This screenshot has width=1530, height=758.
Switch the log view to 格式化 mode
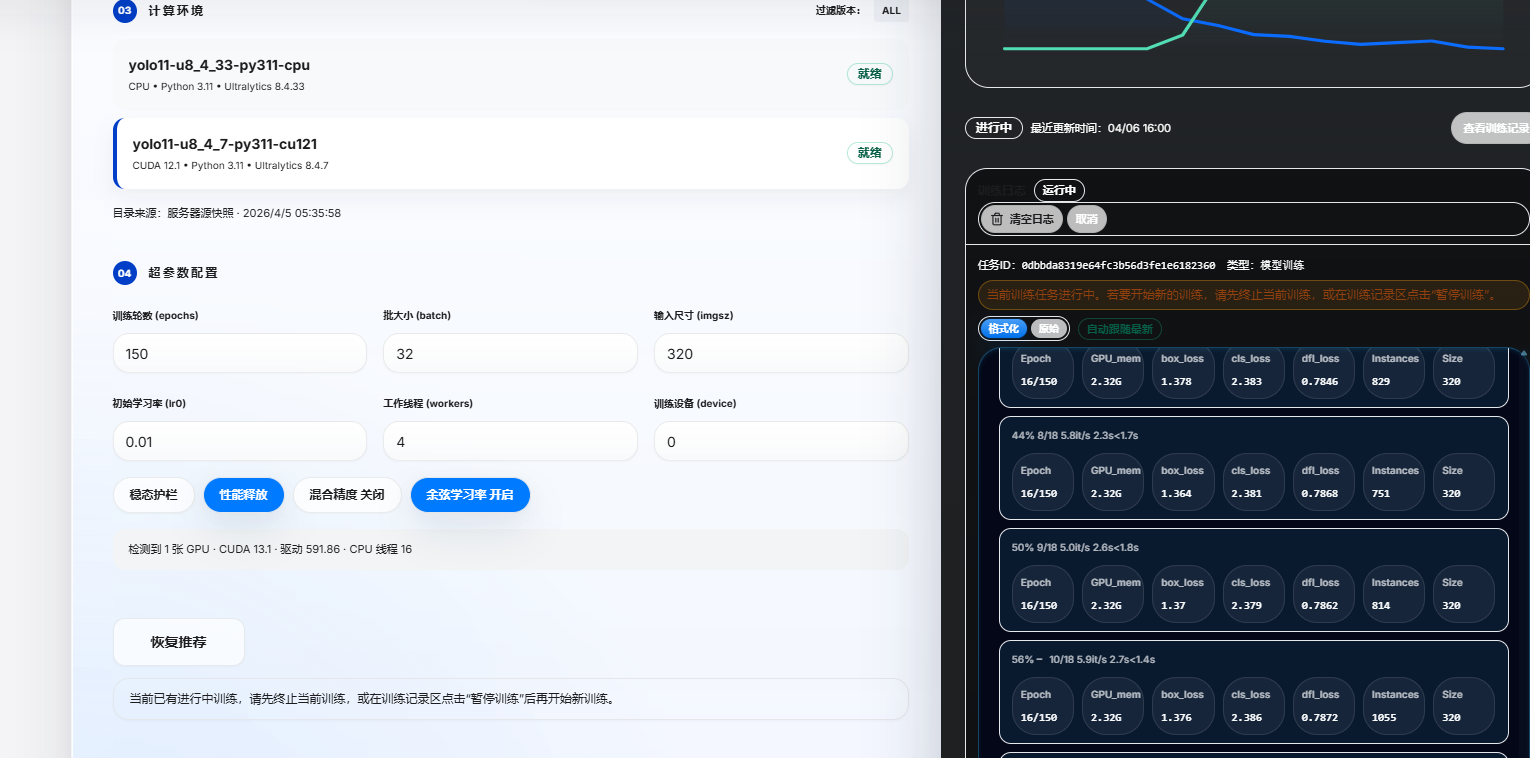[1003, 328]
